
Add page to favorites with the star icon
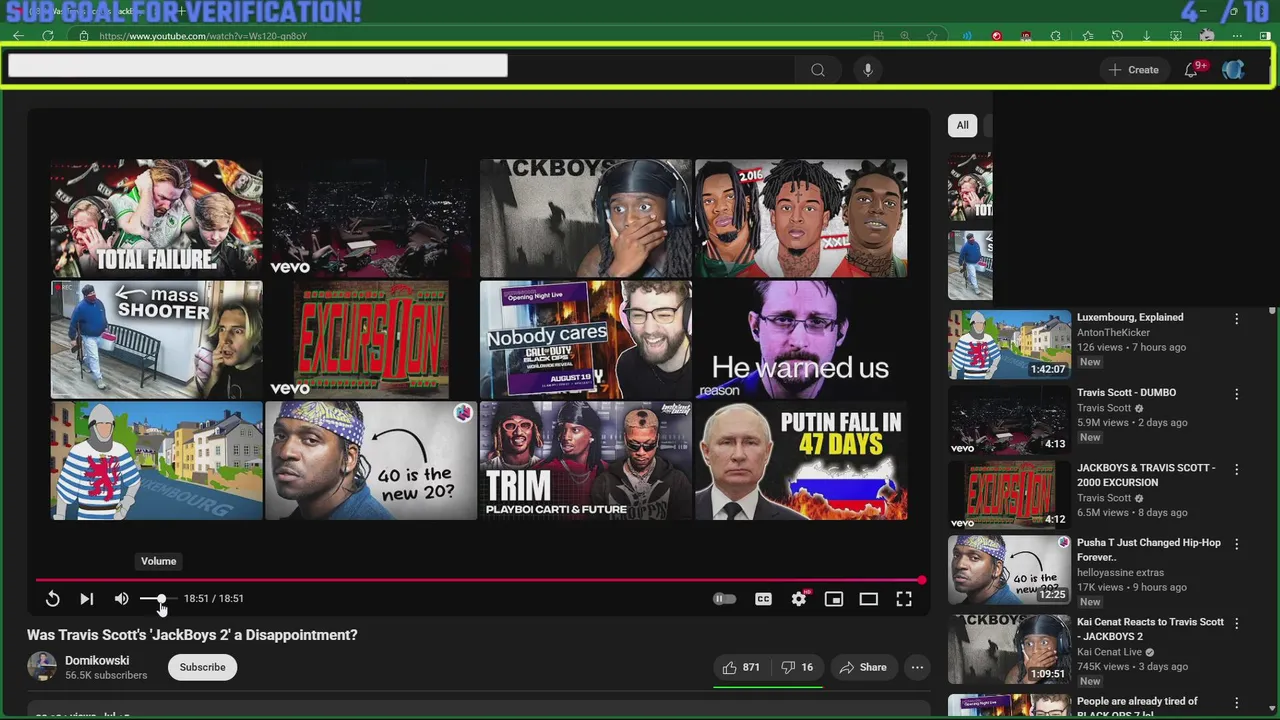(x=932, y=36)
